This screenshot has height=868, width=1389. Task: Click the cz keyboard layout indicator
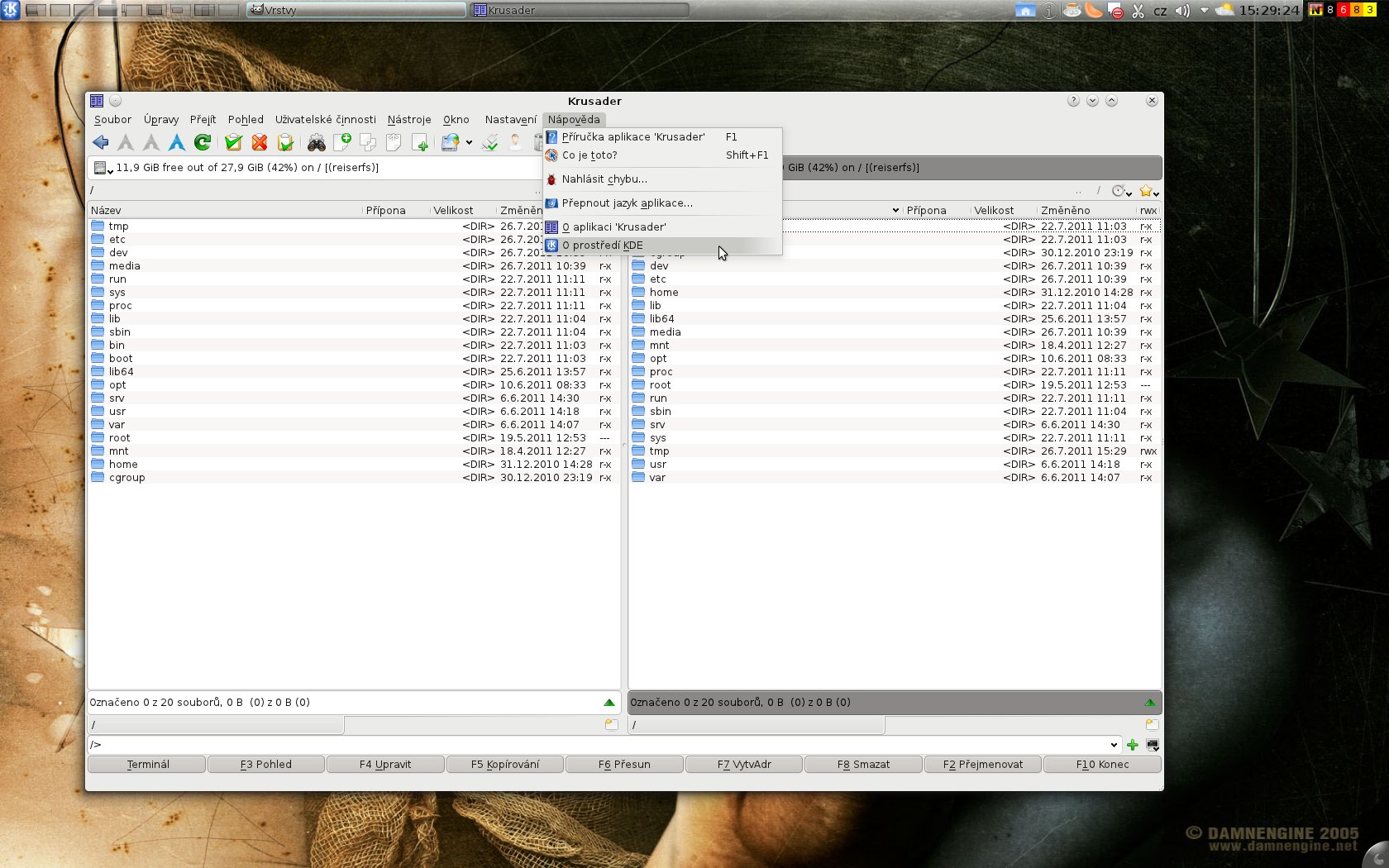click(x=1160, y=11)
